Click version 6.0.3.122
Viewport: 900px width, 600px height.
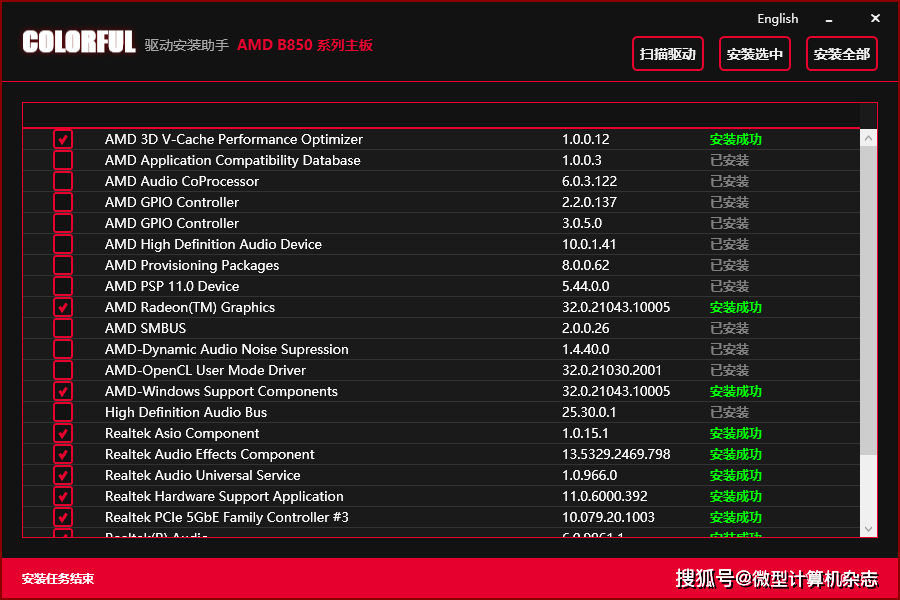(x=589, y=181)
